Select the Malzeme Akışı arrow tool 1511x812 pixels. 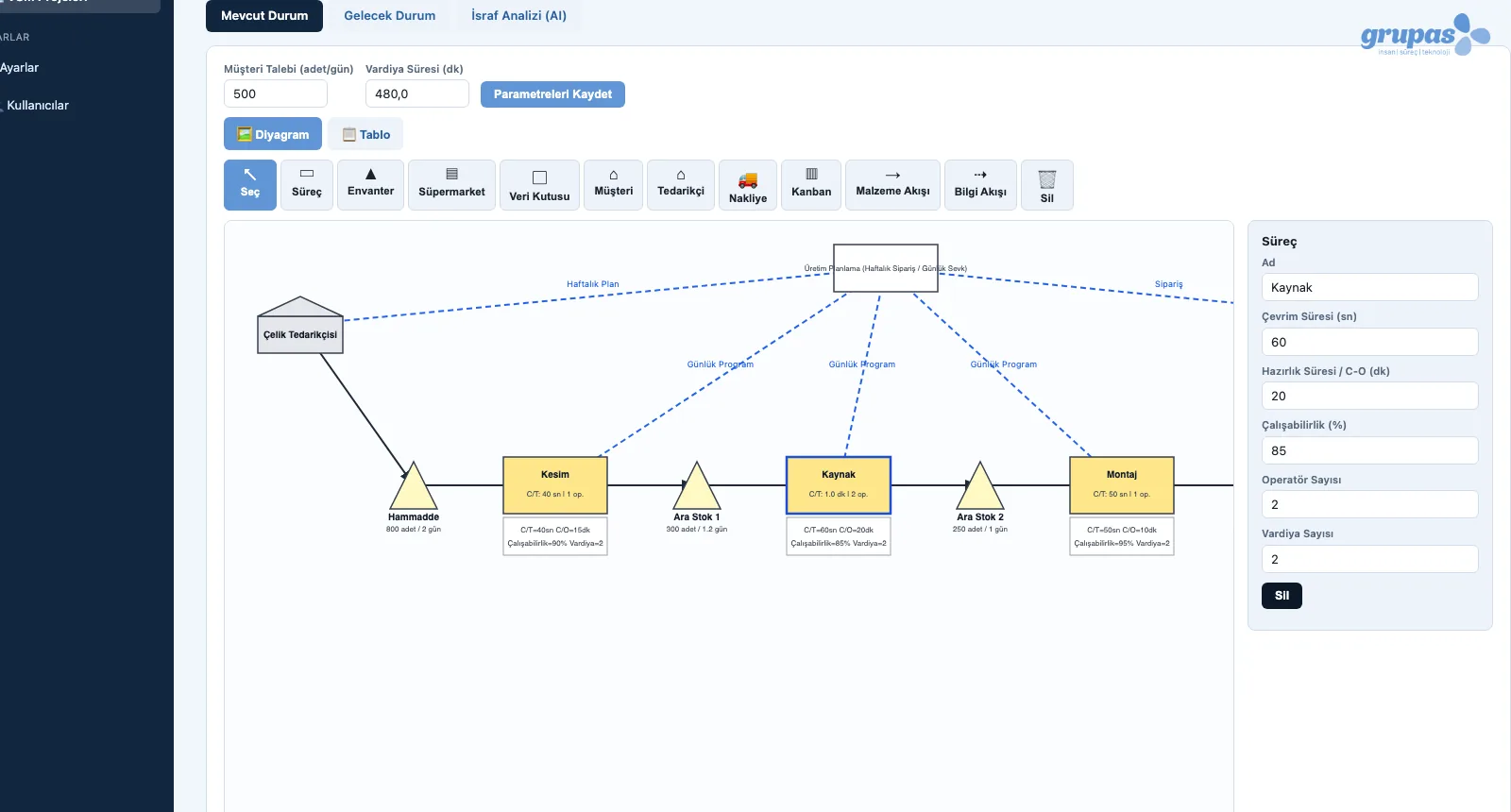[x=892, y=185]
